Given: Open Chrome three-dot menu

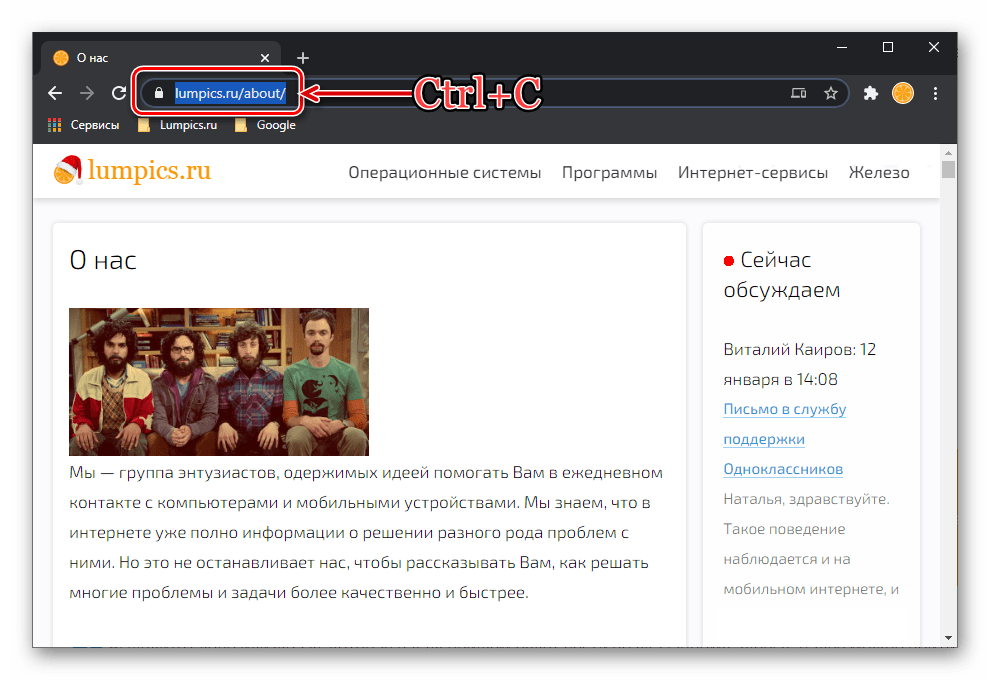Looking at the screenshot, I should click(936, 93).
